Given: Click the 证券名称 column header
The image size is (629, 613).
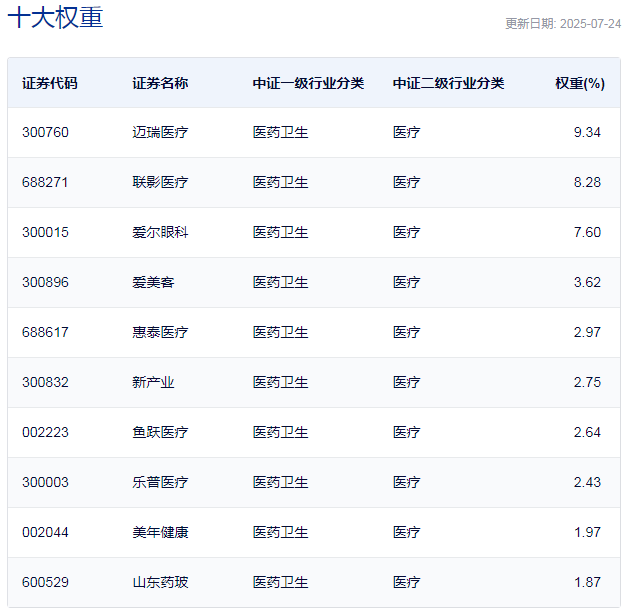Looking at the screenshot, I should [160, 83].
